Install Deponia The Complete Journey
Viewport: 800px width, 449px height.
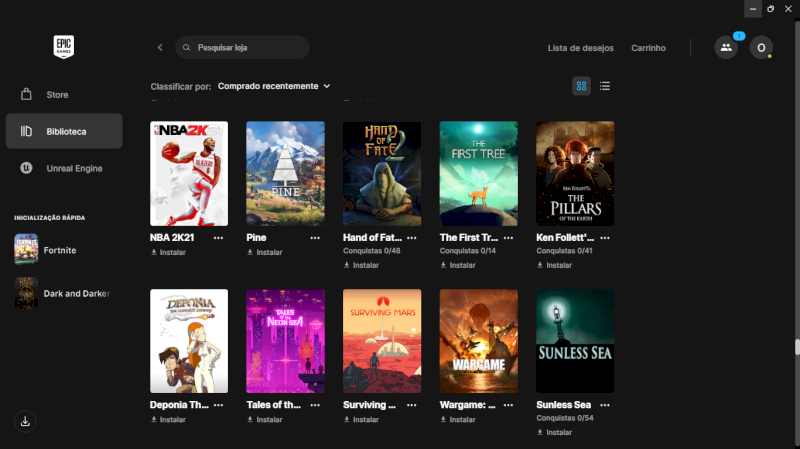click(168, 419)
